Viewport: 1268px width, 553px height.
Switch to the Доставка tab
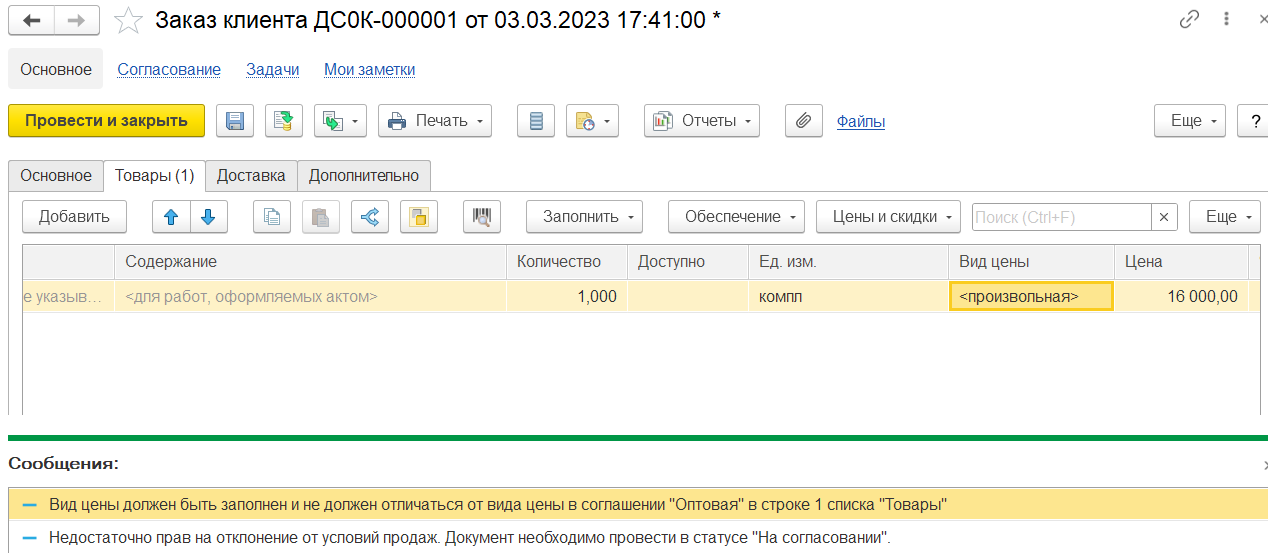coord(251,176)
